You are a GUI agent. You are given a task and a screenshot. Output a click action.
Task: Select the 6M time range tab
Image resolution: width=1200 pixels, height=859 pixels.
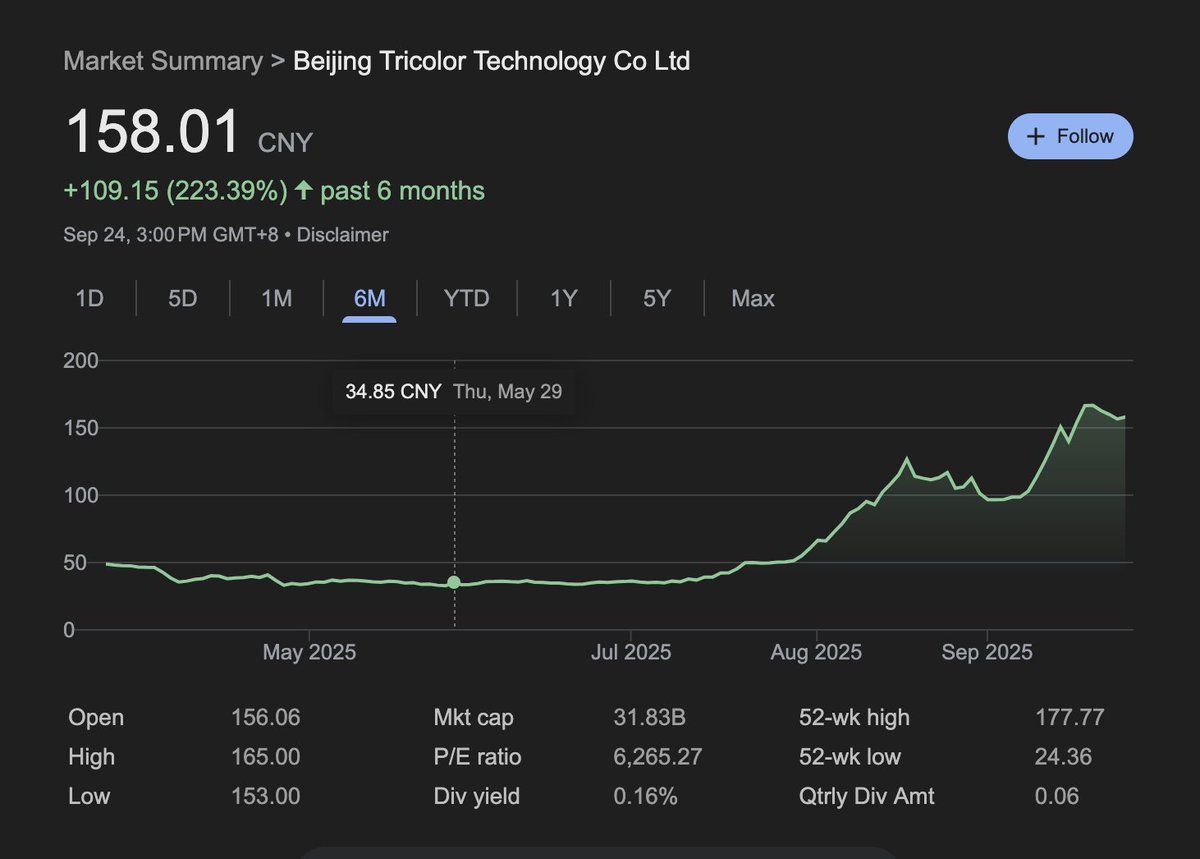click(370, 298)
